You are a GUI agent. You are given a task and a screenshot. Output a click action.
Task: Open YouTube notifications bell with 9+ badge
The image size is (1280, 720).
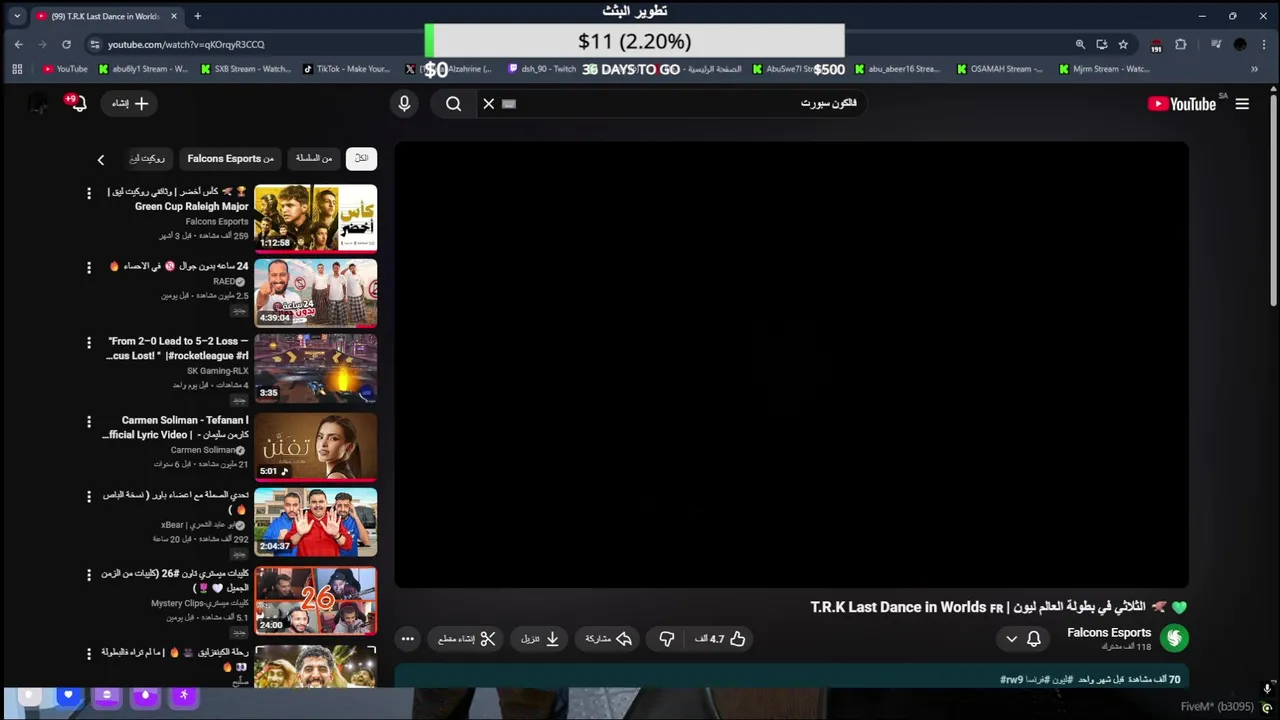click(76, 103)
